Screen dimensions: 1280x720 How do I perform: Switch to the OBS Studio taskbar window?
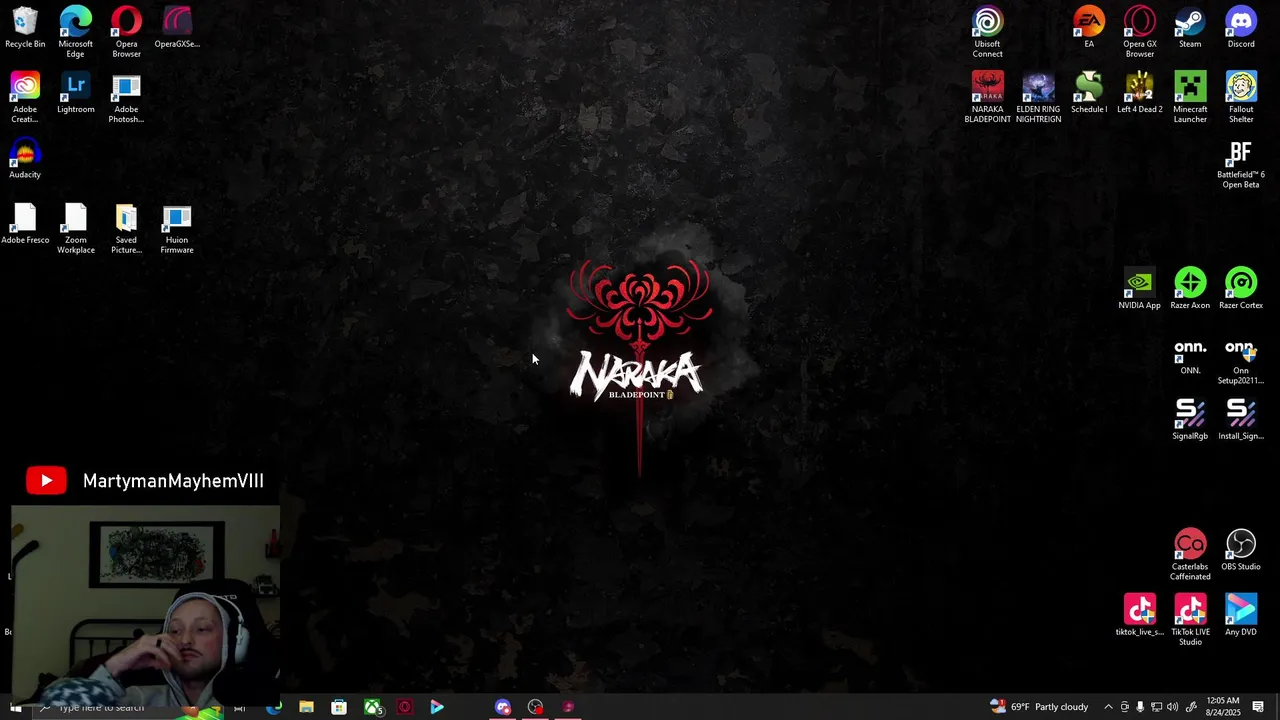(x=536, y=707)
